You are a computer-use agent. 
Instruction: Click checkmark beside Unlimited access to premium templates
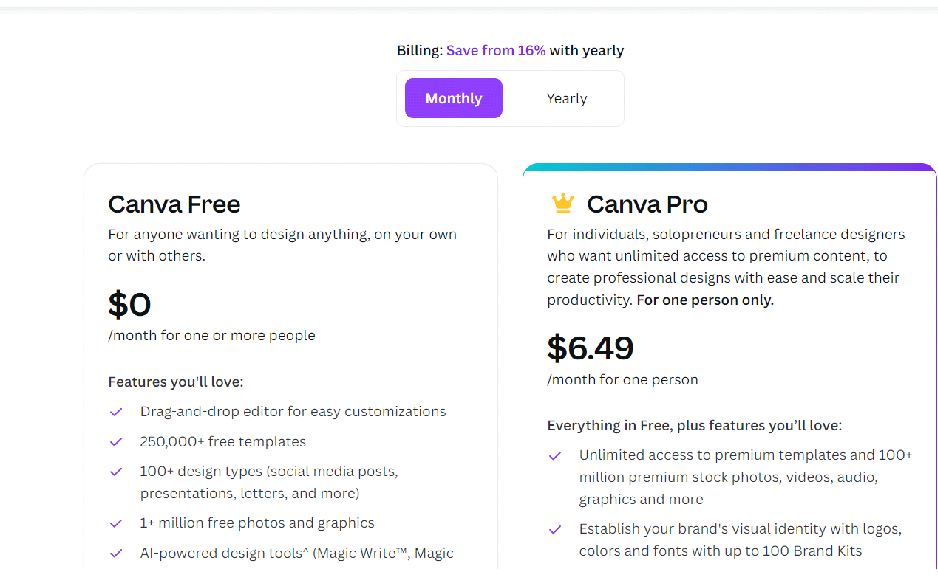[555, 455]
